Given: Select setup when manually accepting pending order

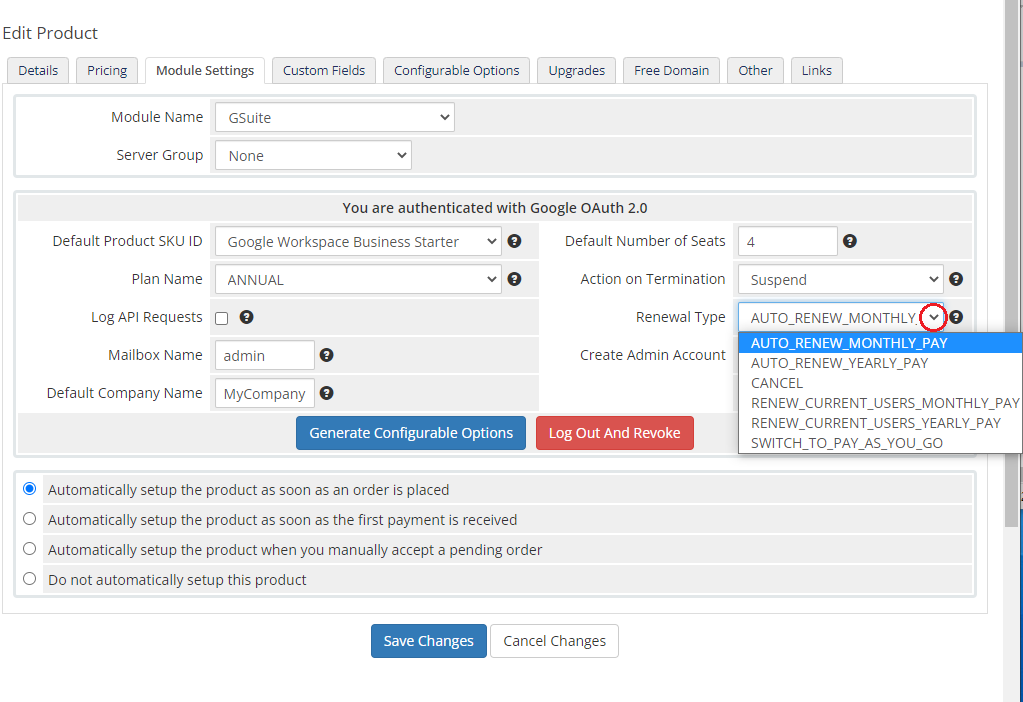Looking at the screenshot, I should [x=29, y=549].
